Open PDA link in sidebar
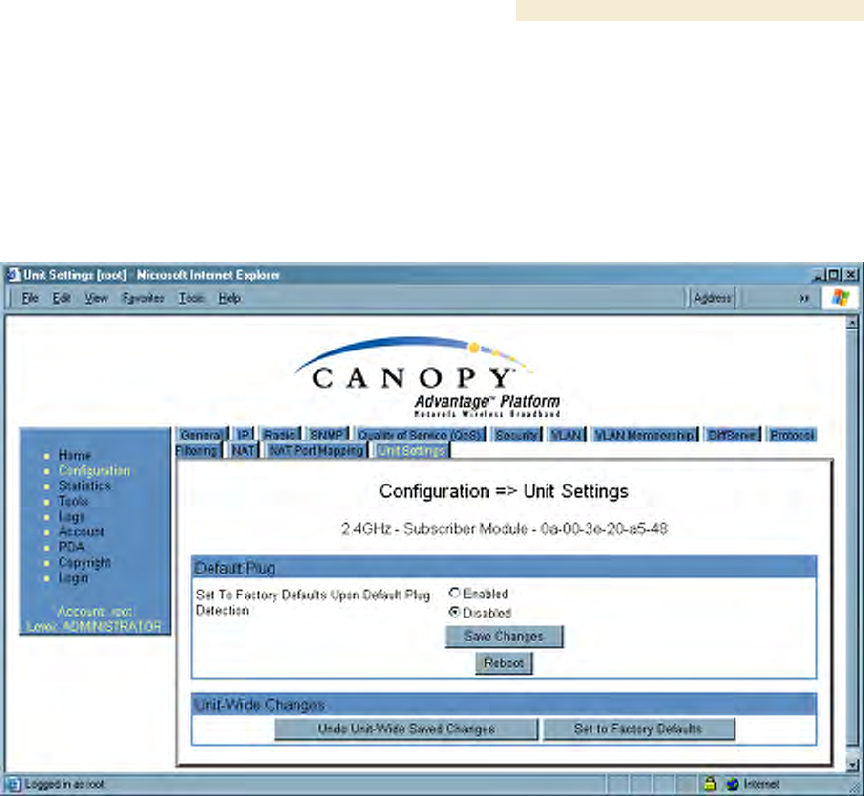Screen dimensions: 864x796 click(x=71, y=547)
